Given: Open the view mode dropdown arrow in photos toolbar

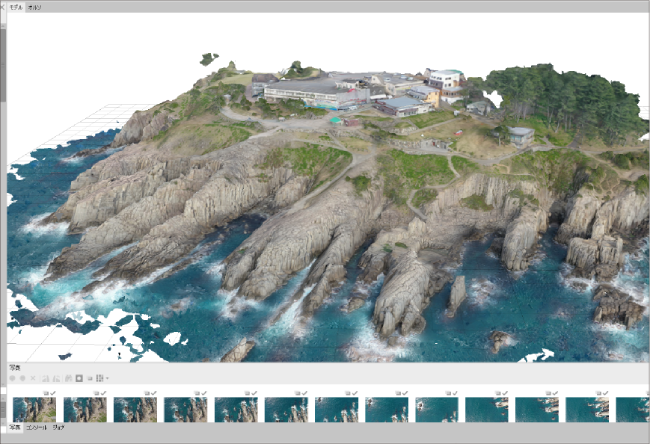Looking at the screenshot, I should [106, 378].
